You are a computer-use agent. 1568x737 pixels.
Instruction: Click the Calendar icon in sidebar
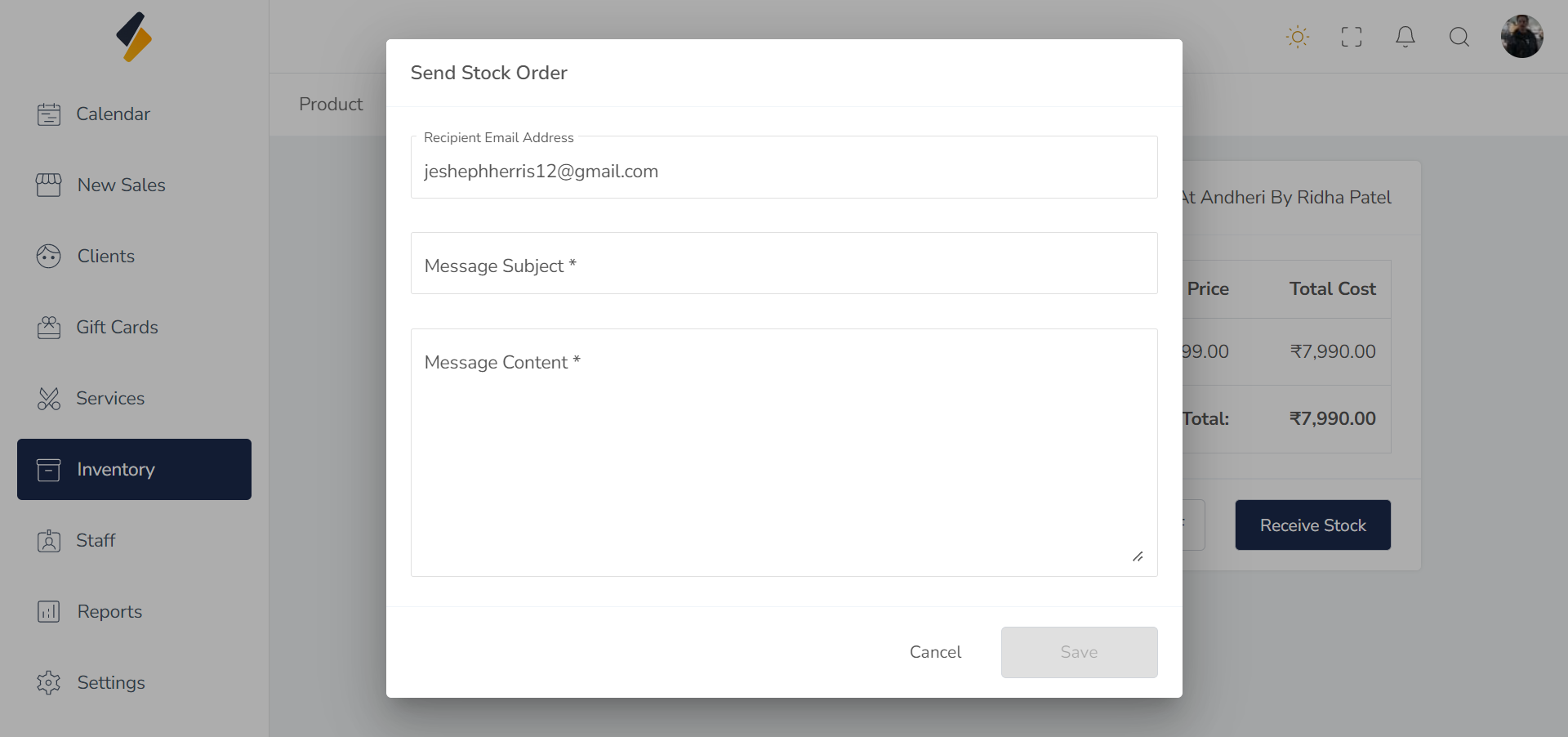tap(49, 114)
